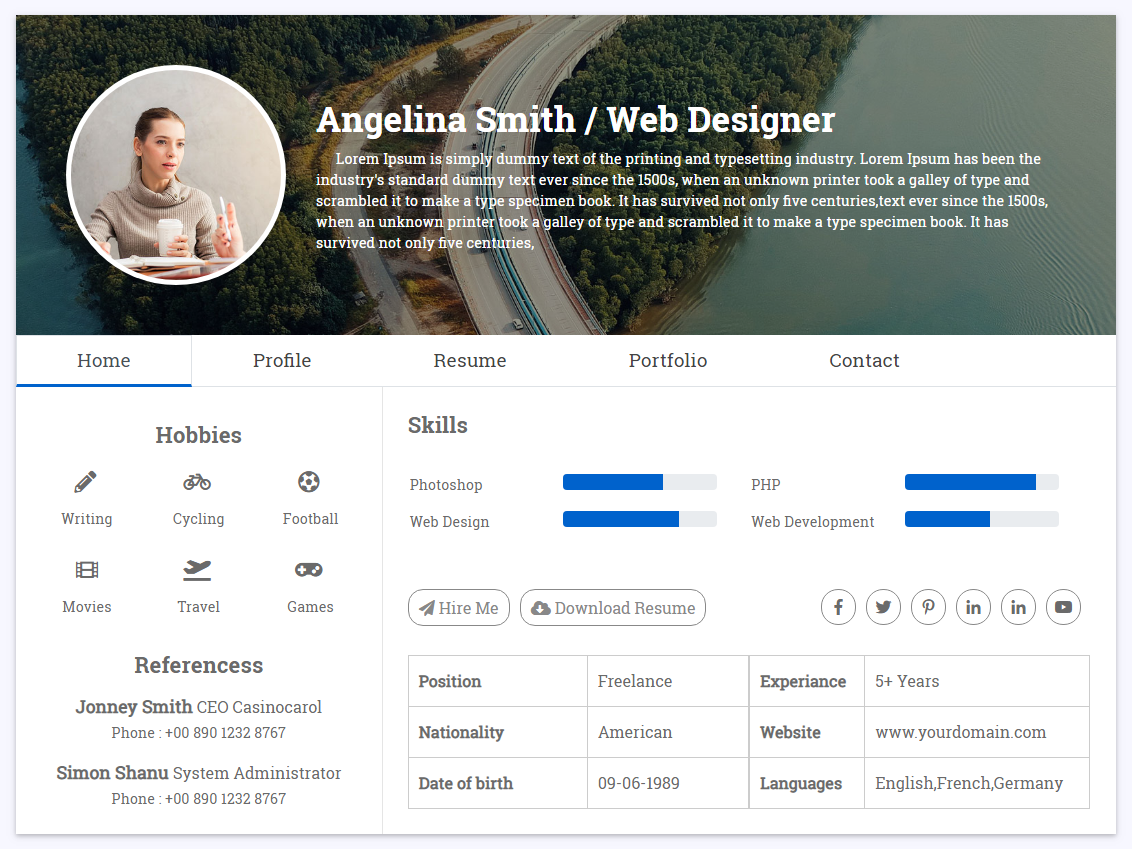Click the American nationality cell
This screenshot has height=849, width=1132.
tap(668, 732)
